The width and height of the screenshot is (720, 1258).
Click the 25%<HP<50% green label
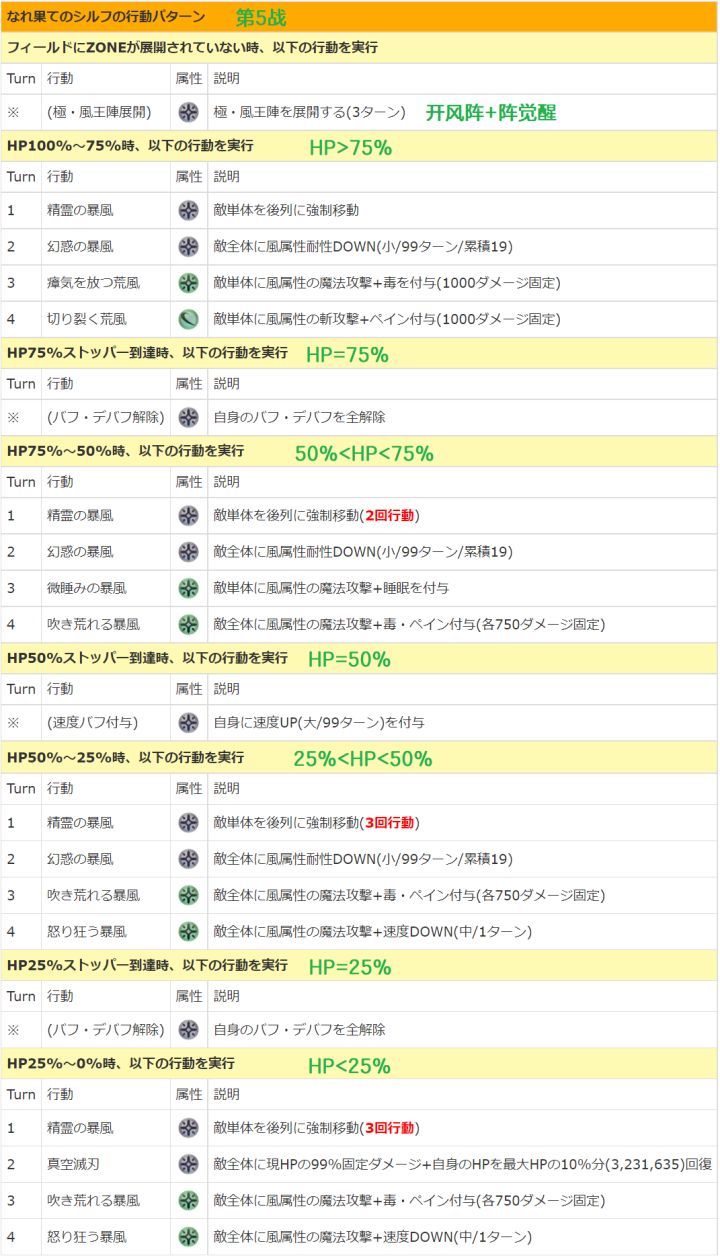tap(363, 759)
